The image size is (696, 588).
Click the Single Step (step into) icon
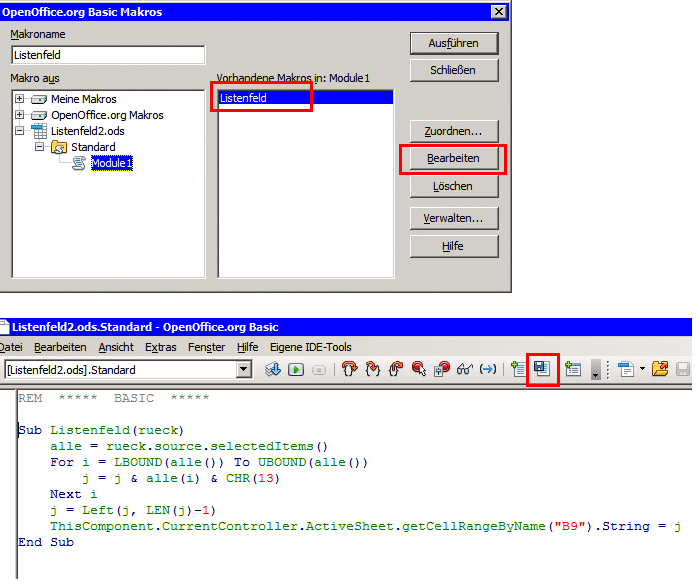(x=372, y=369)
